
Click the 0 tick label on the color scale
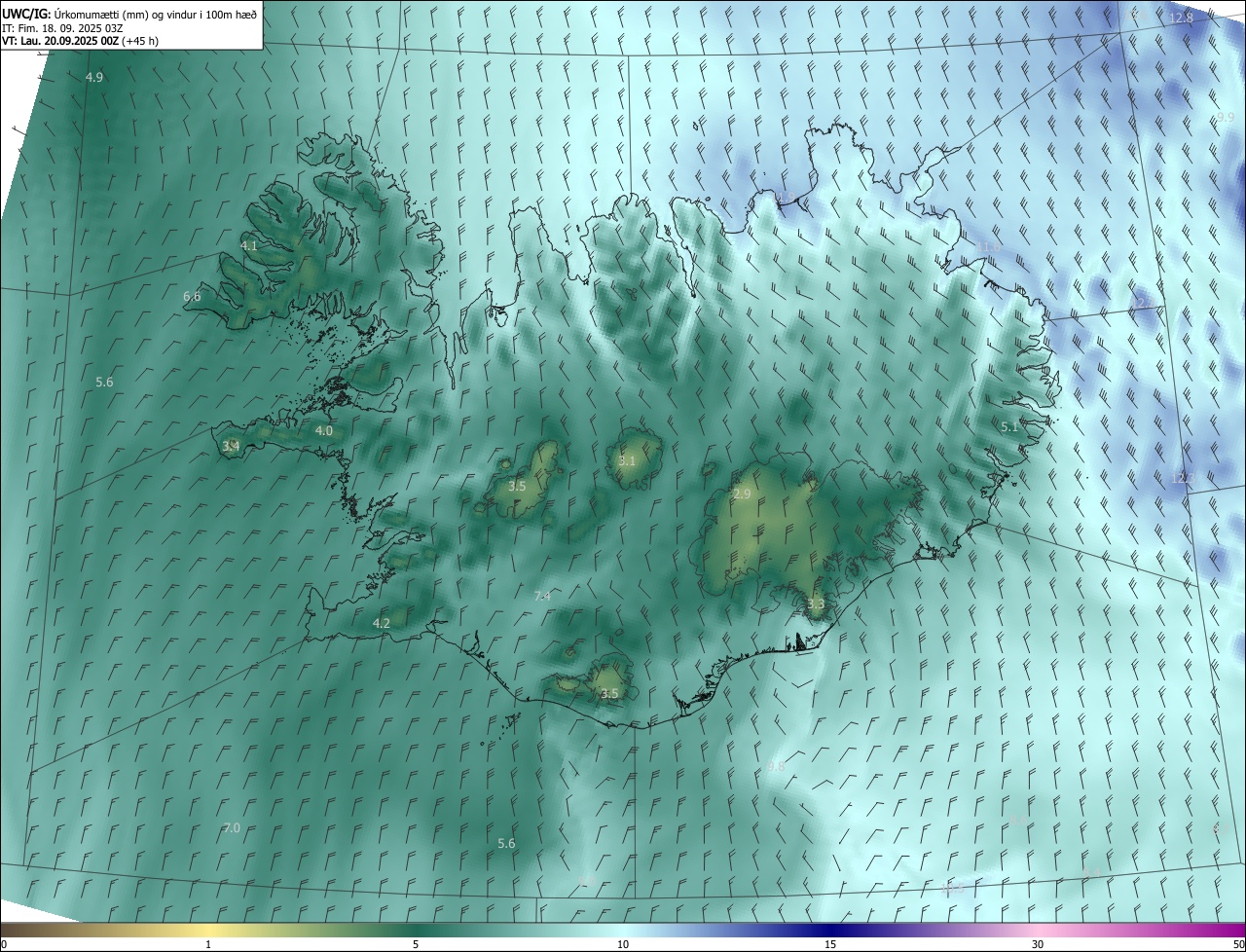pyautogui.click(x=4, y=944)
